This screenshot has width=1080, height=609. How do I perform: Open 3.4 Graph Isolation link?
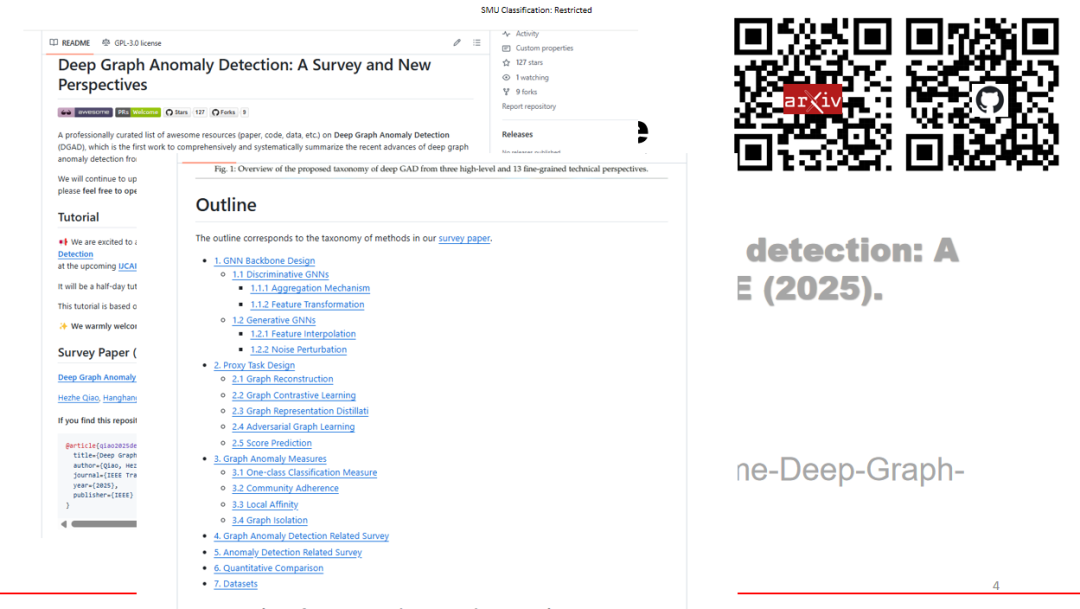click(x=270, y=521)
